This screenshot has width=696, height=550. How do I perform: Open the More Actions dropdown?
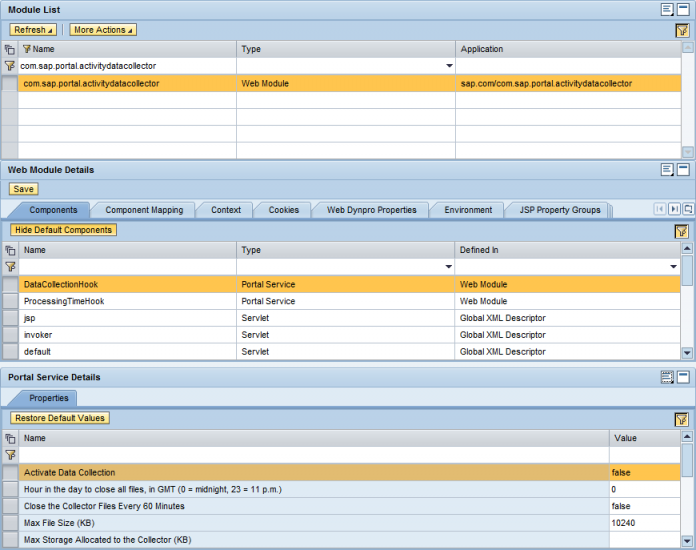[x=103, y=30]
